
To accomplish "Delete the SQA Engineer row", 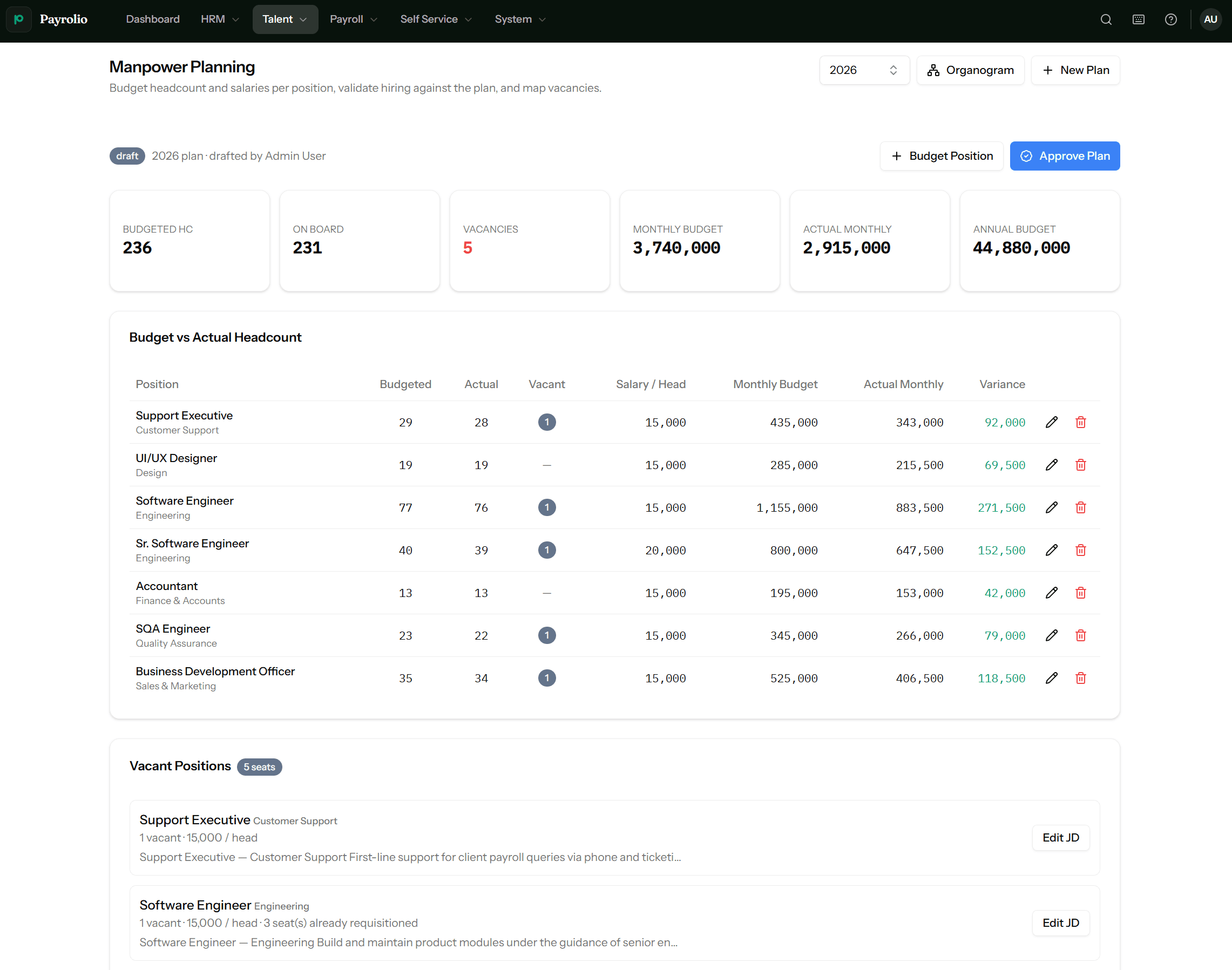I will pyautogui.click(x=1080, y=635).
